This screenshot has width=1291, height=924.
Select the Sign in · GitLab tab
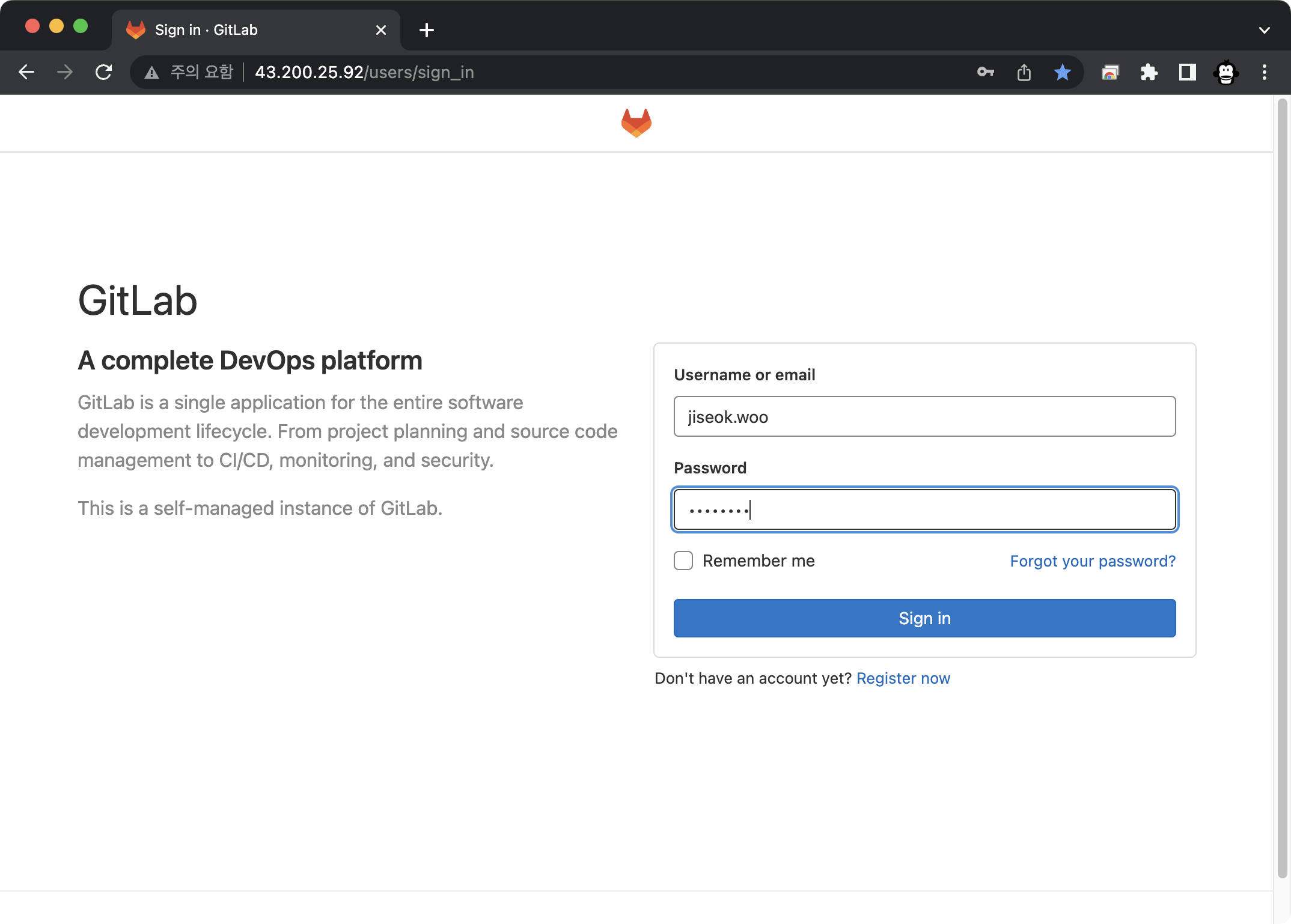[x=256, y=30]
